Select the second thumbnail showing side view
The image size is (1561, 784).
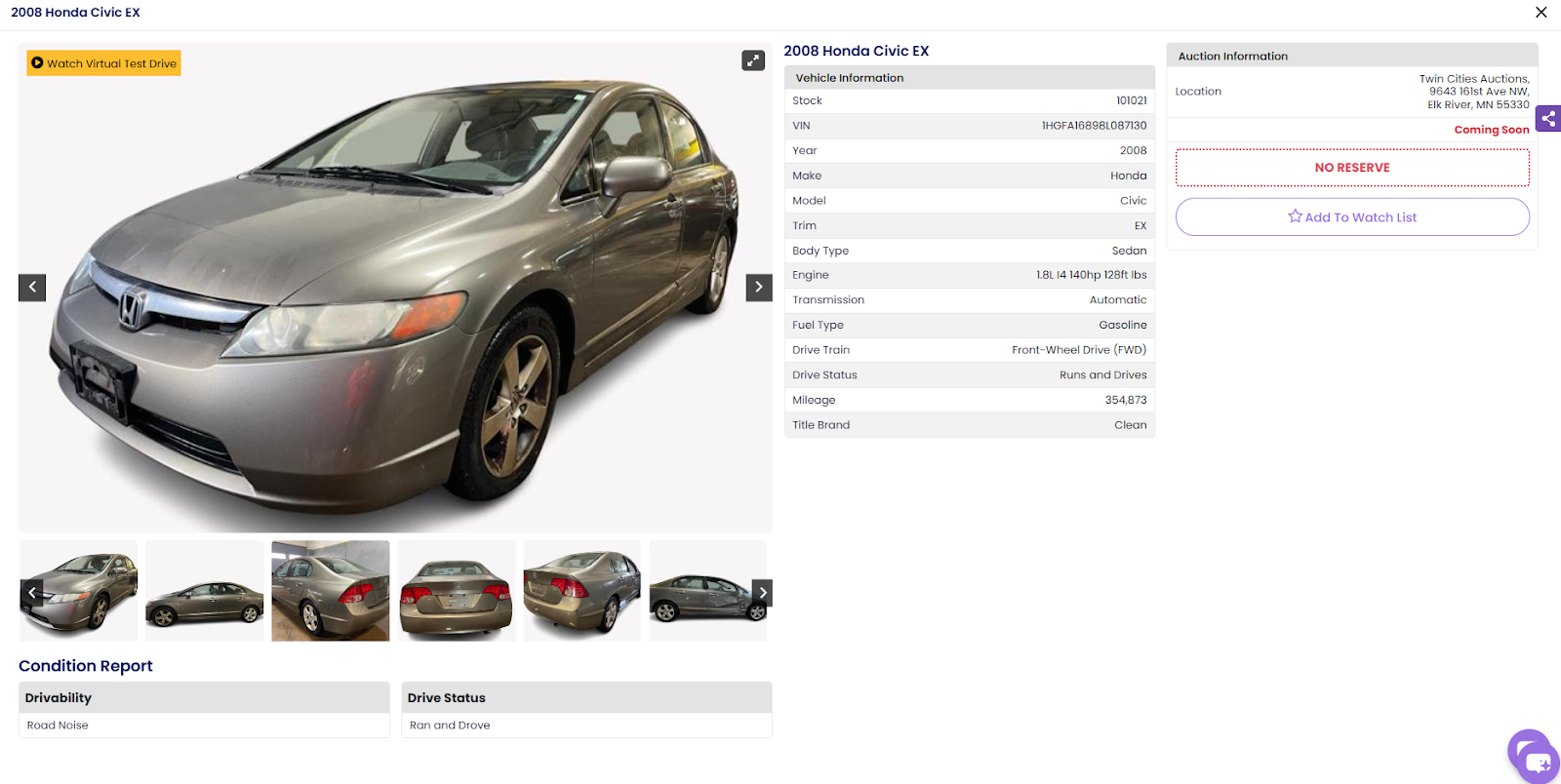point(205,591)
